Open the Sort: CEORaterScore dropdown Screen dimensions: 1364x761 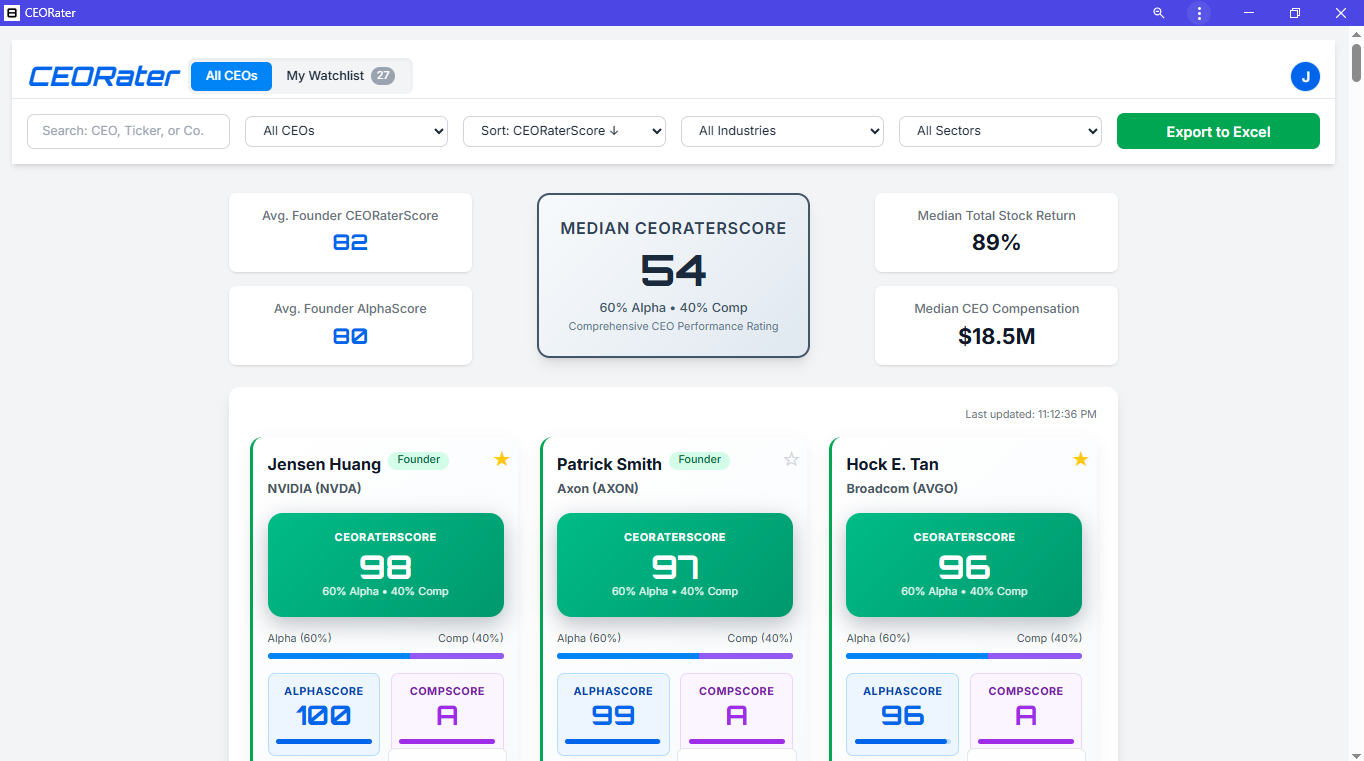564,131
